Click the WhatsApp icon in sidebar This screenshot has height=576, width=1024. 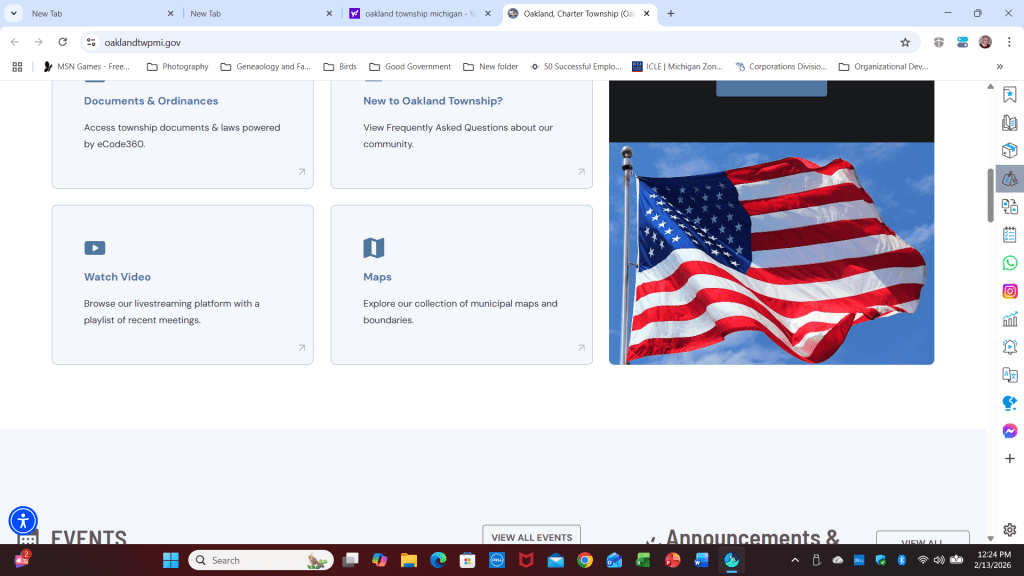click(1010, 263)
